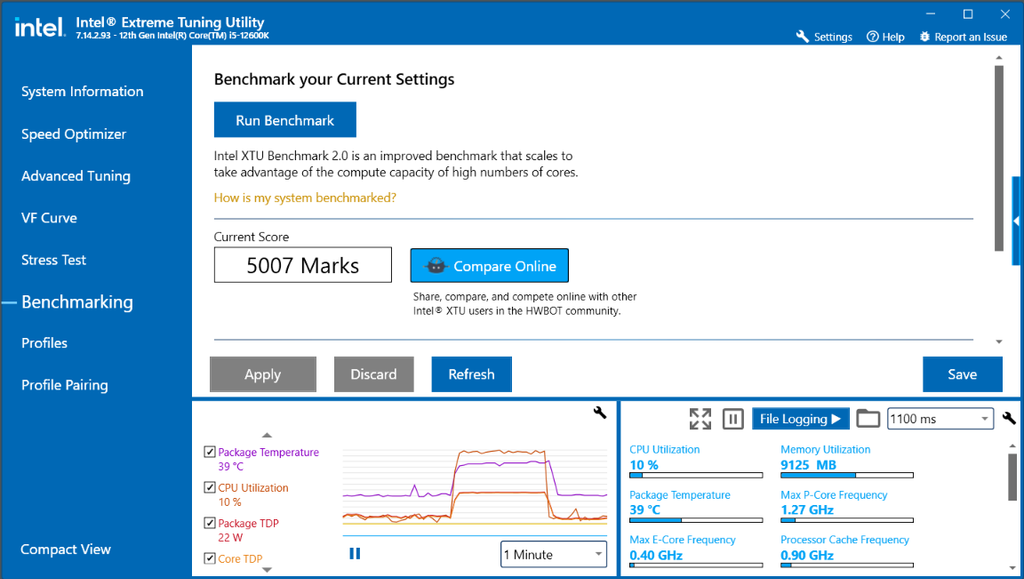Uncheck Package TDP graph series
This screenshot has width=1024, height=579.
coord(210,522)
